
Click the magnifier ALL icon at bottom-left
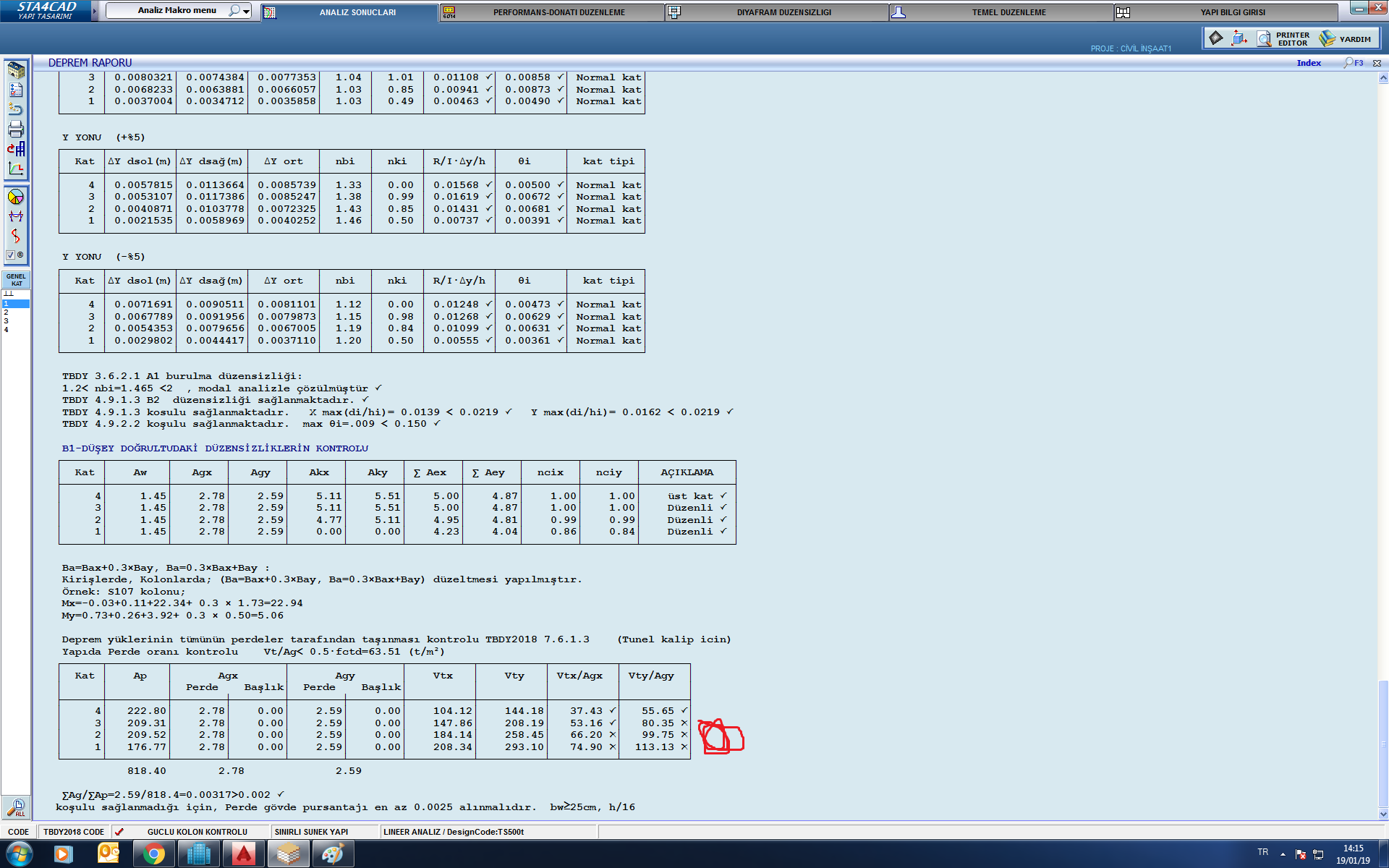(17, 807)
